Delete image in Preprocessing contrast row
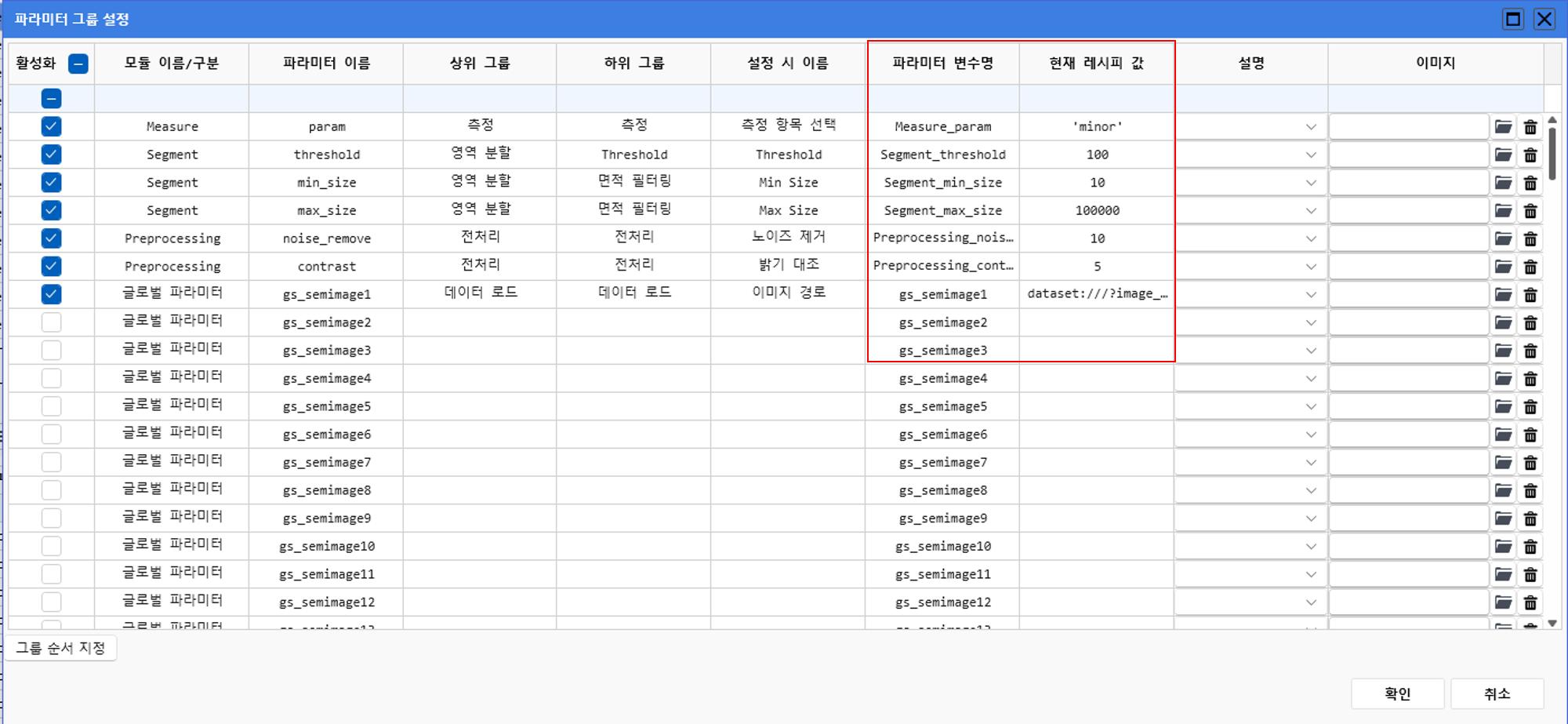 [x=1530, y=267]
